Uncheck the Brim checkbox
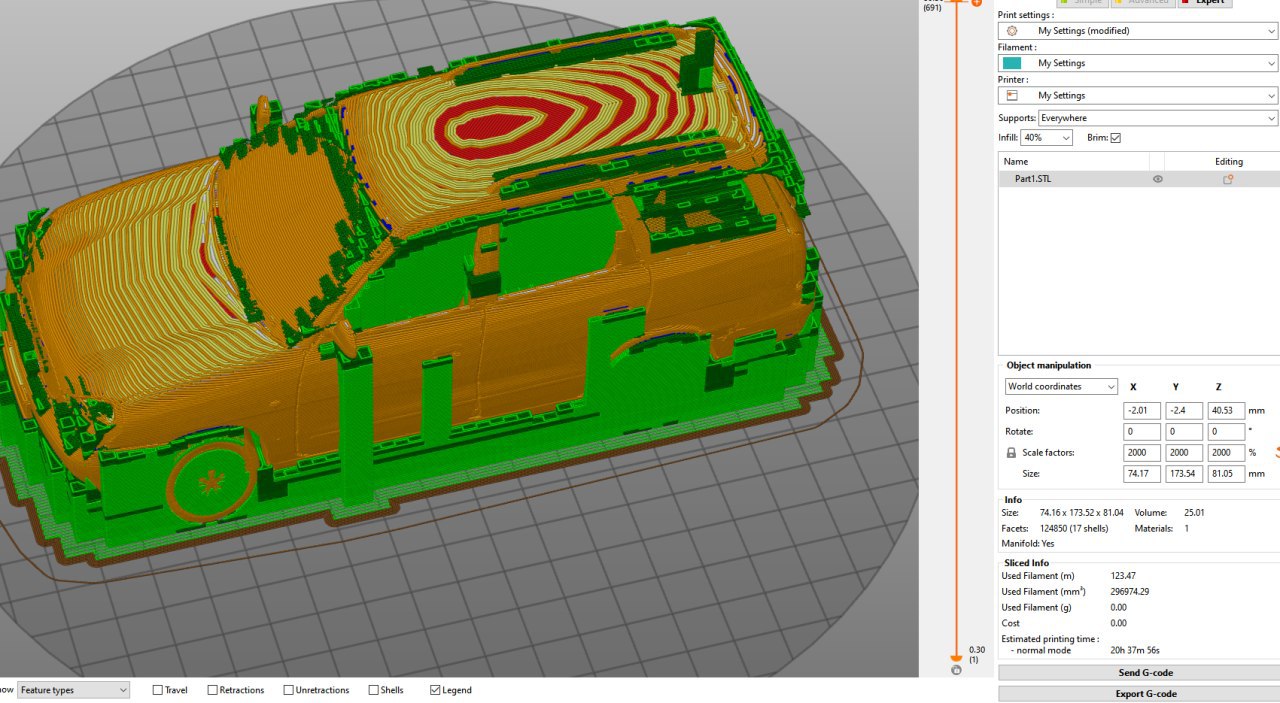Image resolution: width=1280 pixels, height=703 pixels. (1115, 138)
